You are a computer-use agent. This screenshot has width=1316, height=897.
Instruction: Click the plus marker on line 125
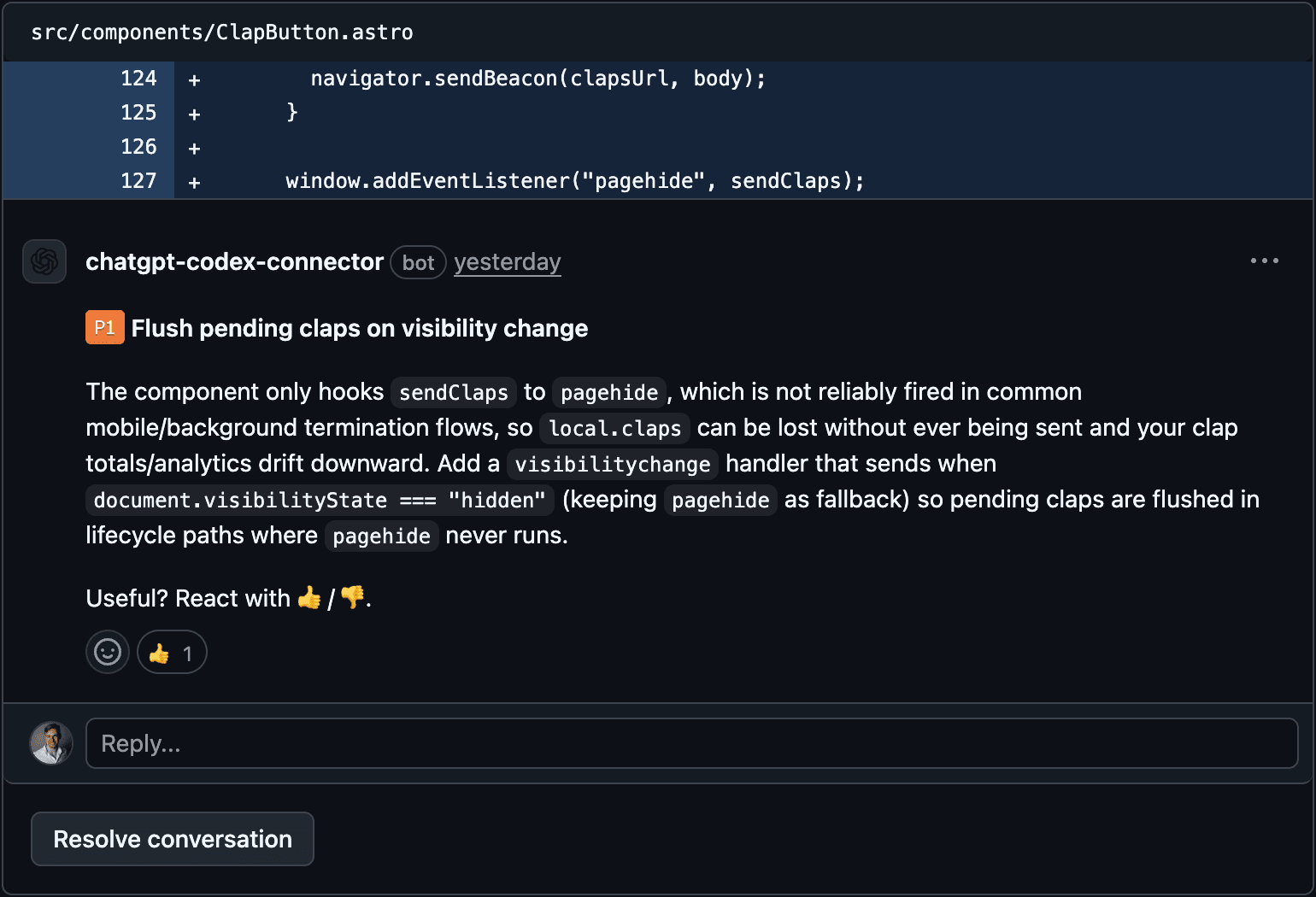coord(194,114)
